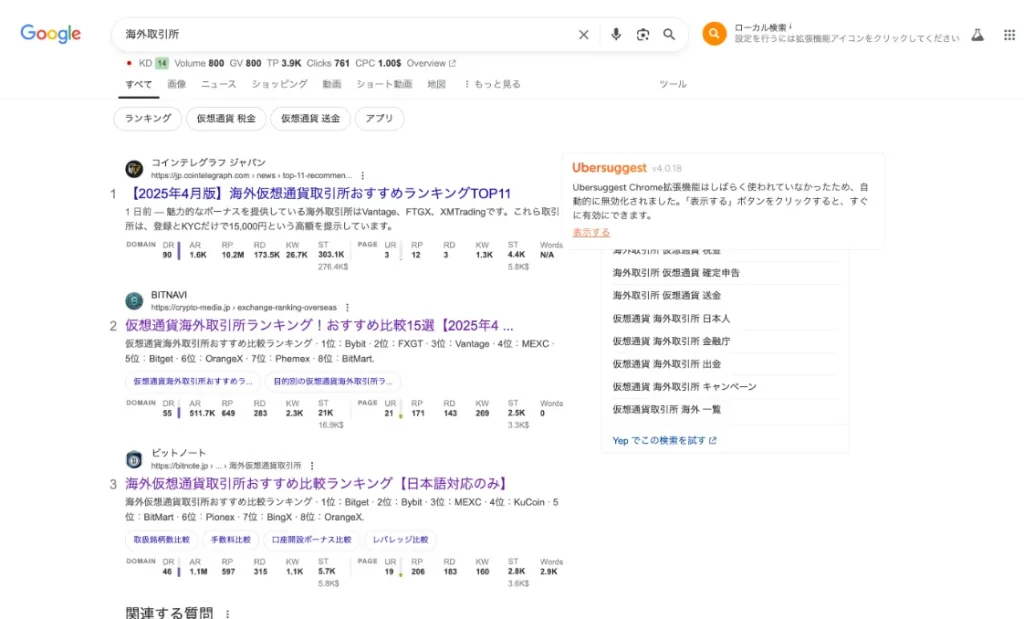Click the crypto-media.jp URL breadcrumb
The image size is (1024, 619).
[x=244, y=308]
